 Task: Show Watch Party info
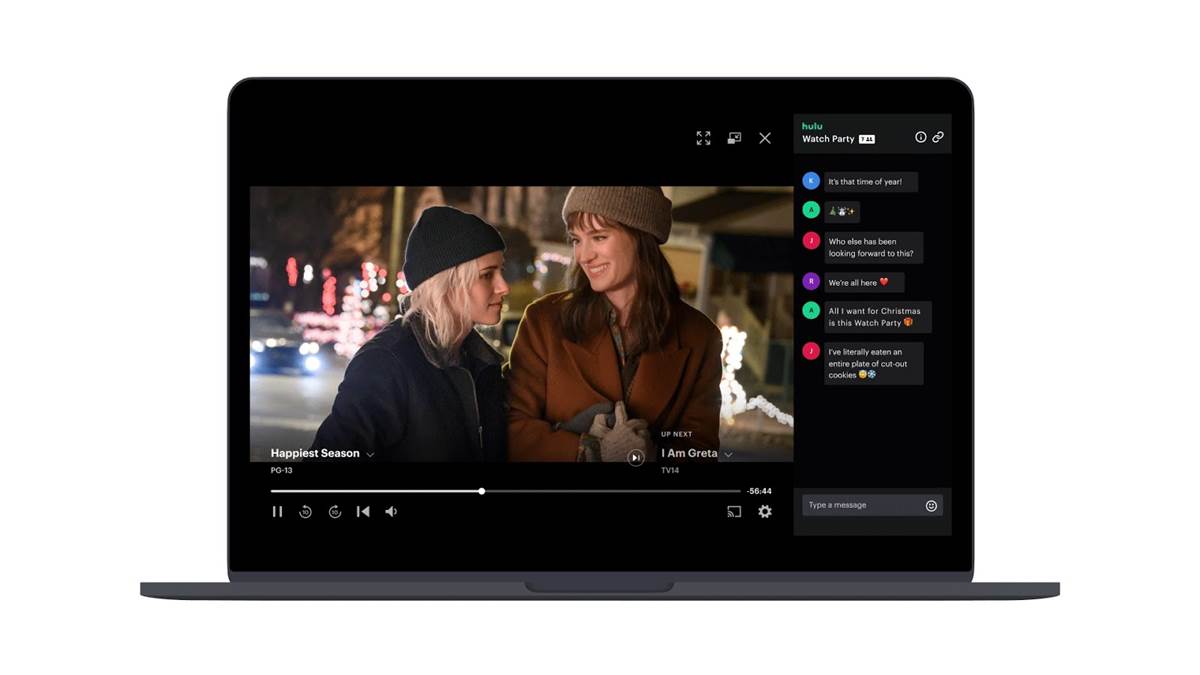[x=921, y=137]
